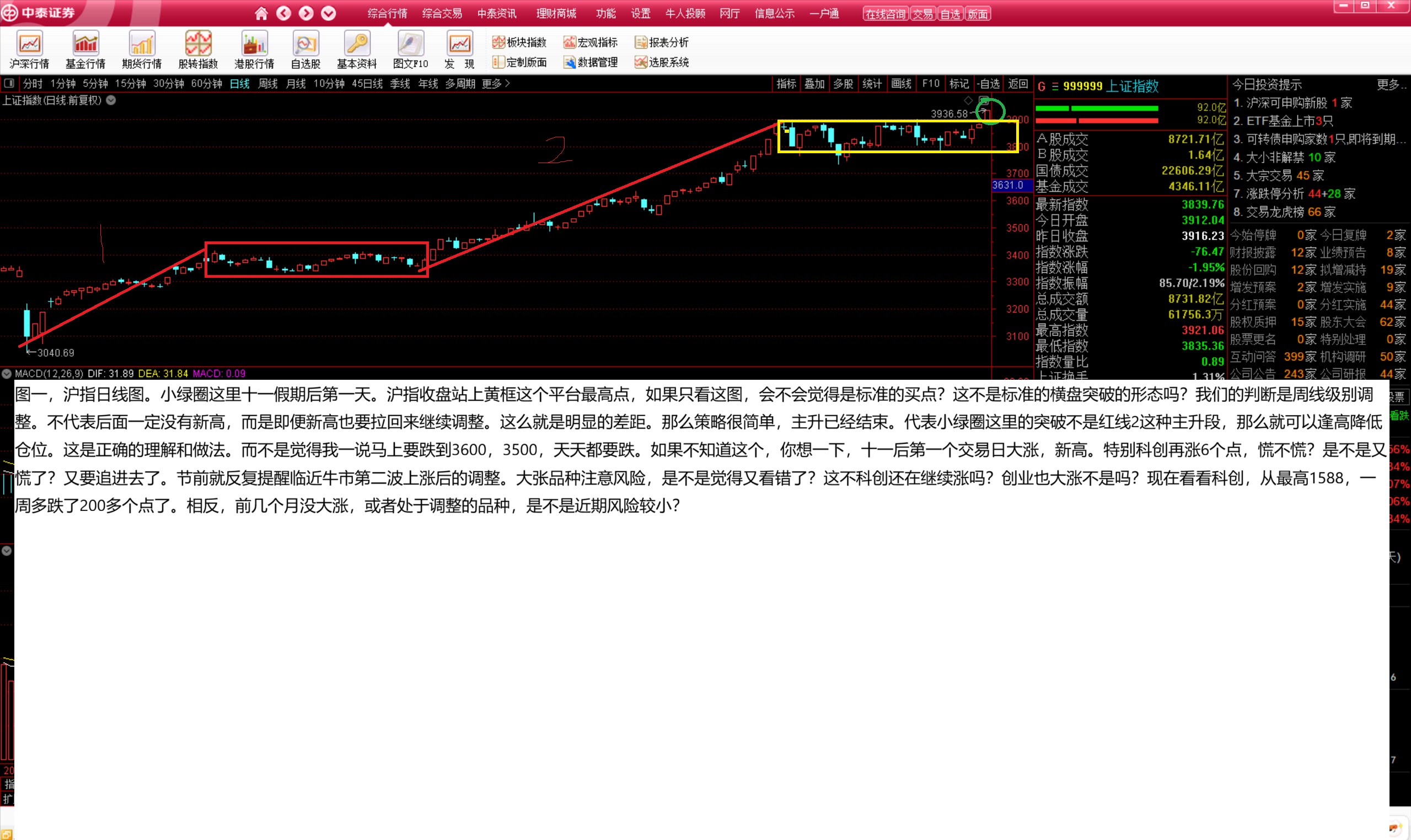Toggle 叠加 overlay on chart
The image size is (1411, 840).
pyautogui.click(x=814, y=84)
